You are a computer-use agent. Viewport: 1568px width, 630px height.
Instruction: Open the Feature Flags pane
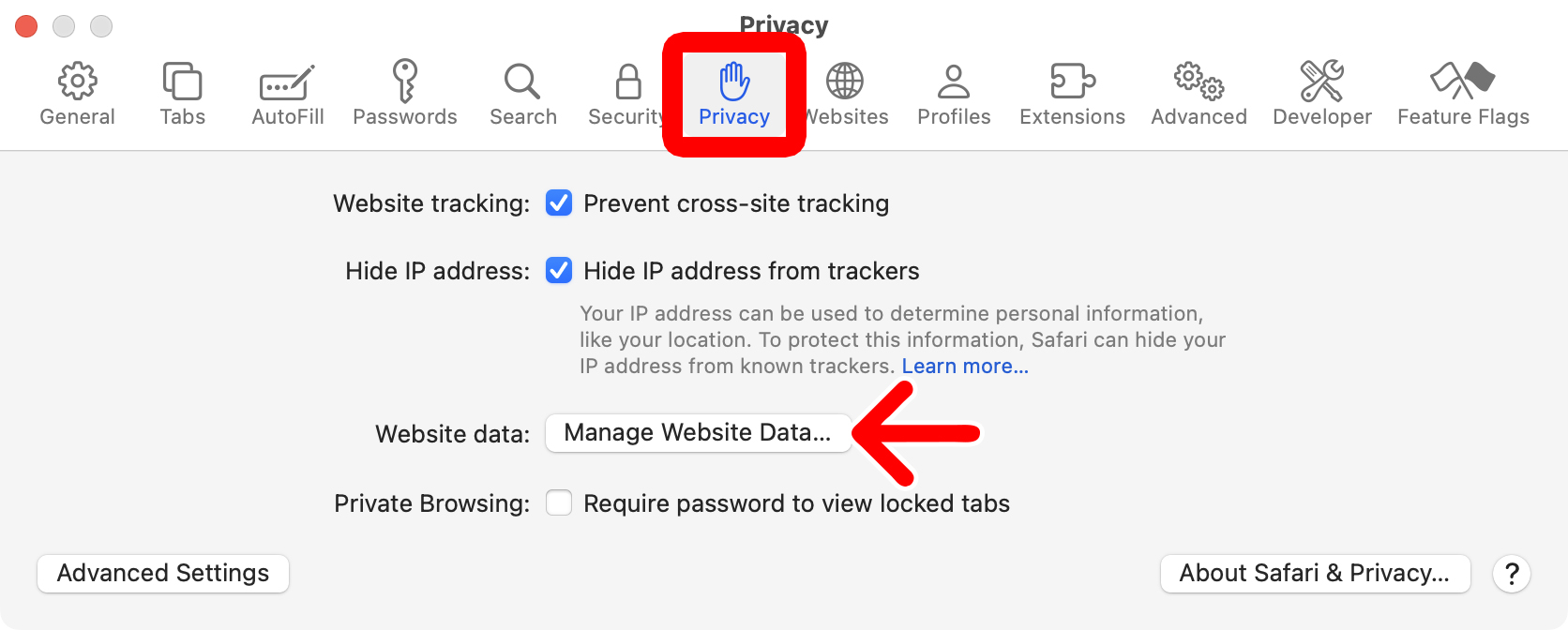tap(1462, 91)
